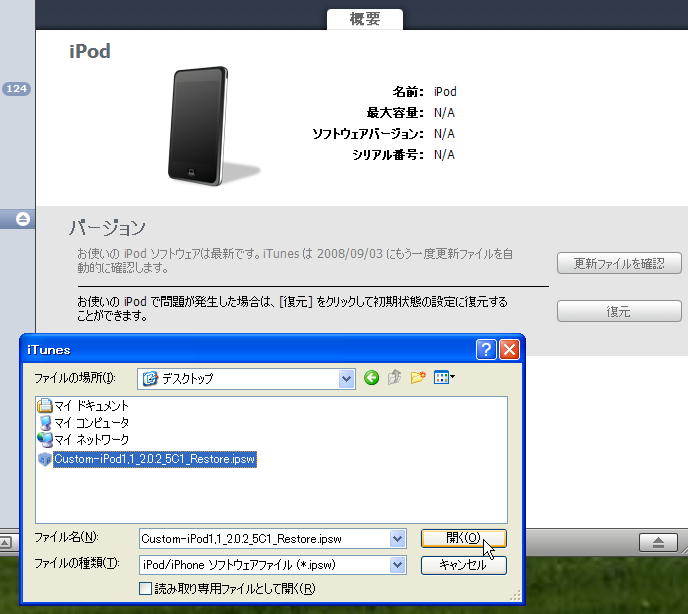Switch to the 概要 tab
Image resolution: width=688 pixels, height=614 pixels.
pos(365,19)
